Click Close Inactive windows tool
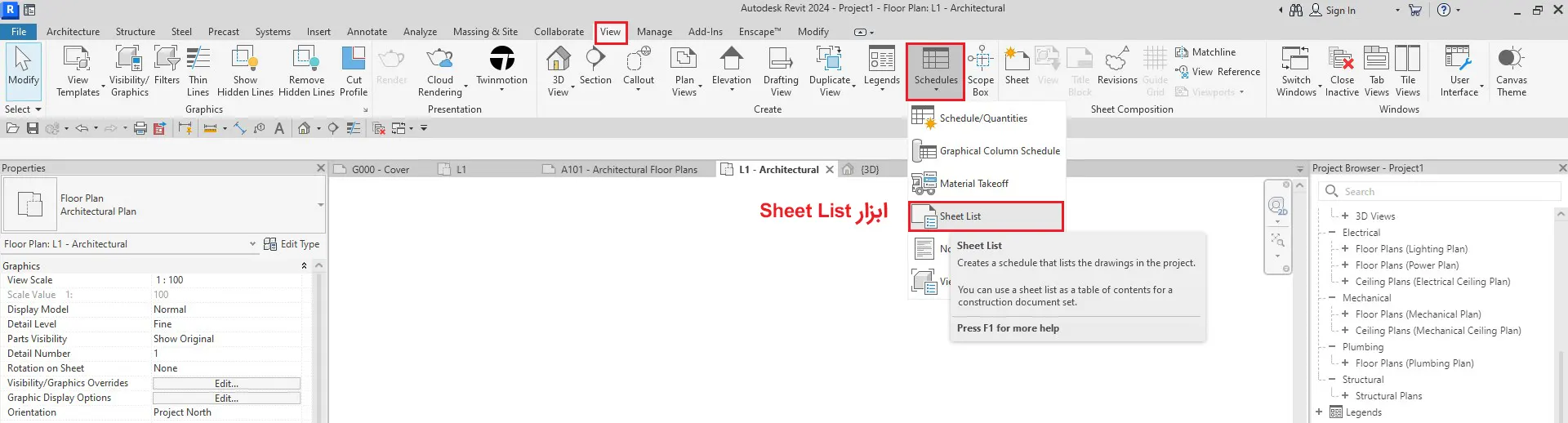This screenshot has width=1568, height=423. [1342, 72]
